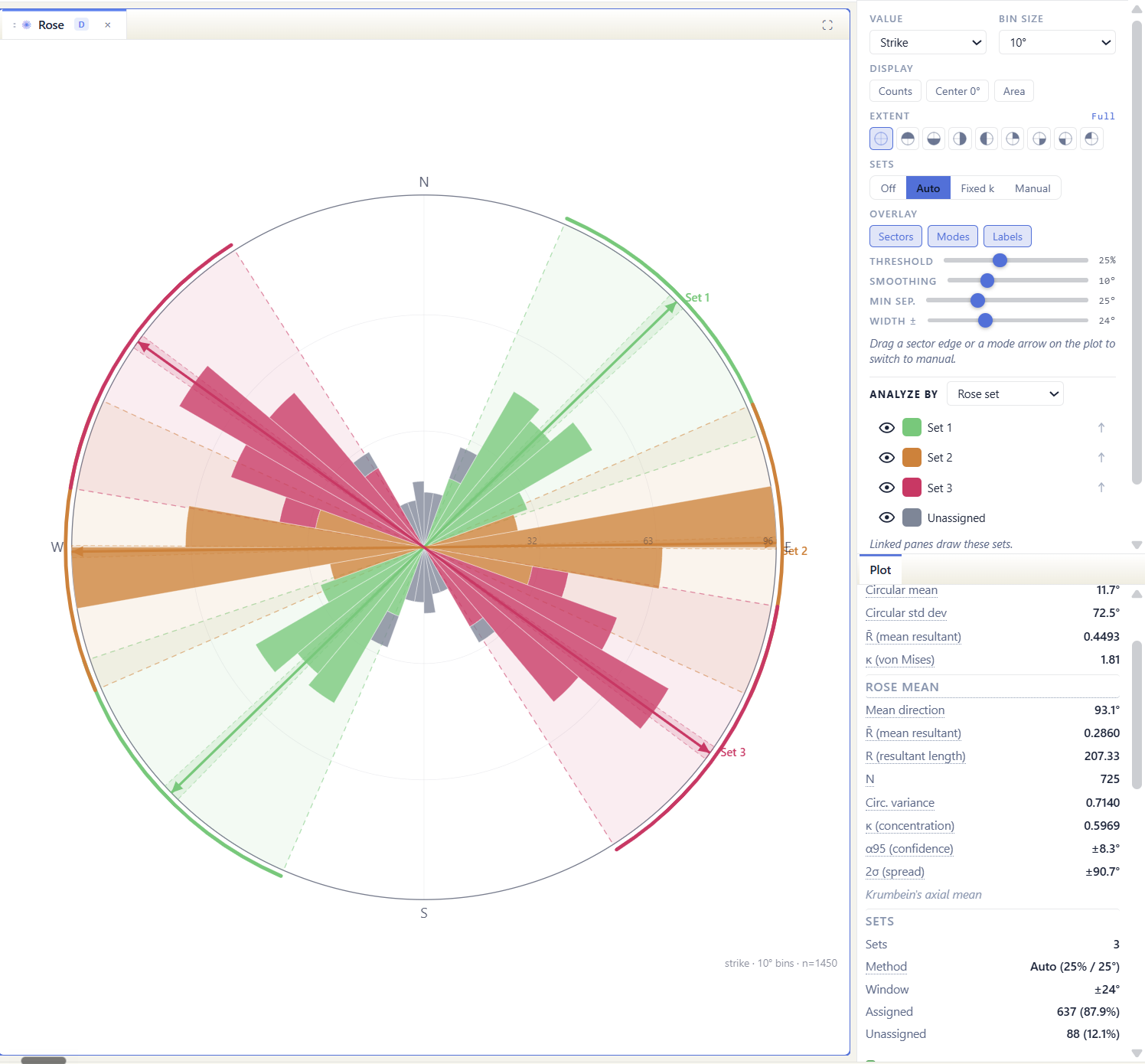Click the 'Full' extent text

tap(1103, 116)
